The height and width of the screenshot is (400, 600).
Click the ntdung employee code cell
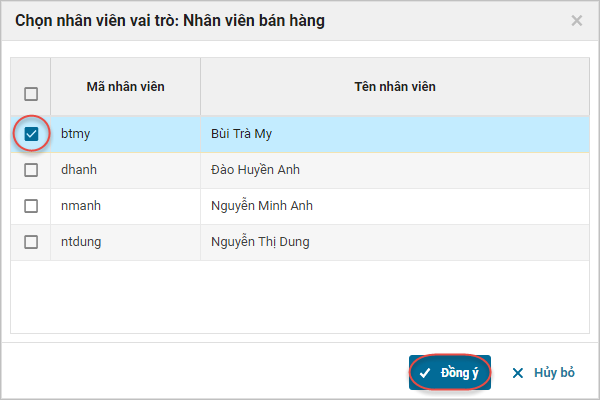pyautogui.click(x=81, y=241)
